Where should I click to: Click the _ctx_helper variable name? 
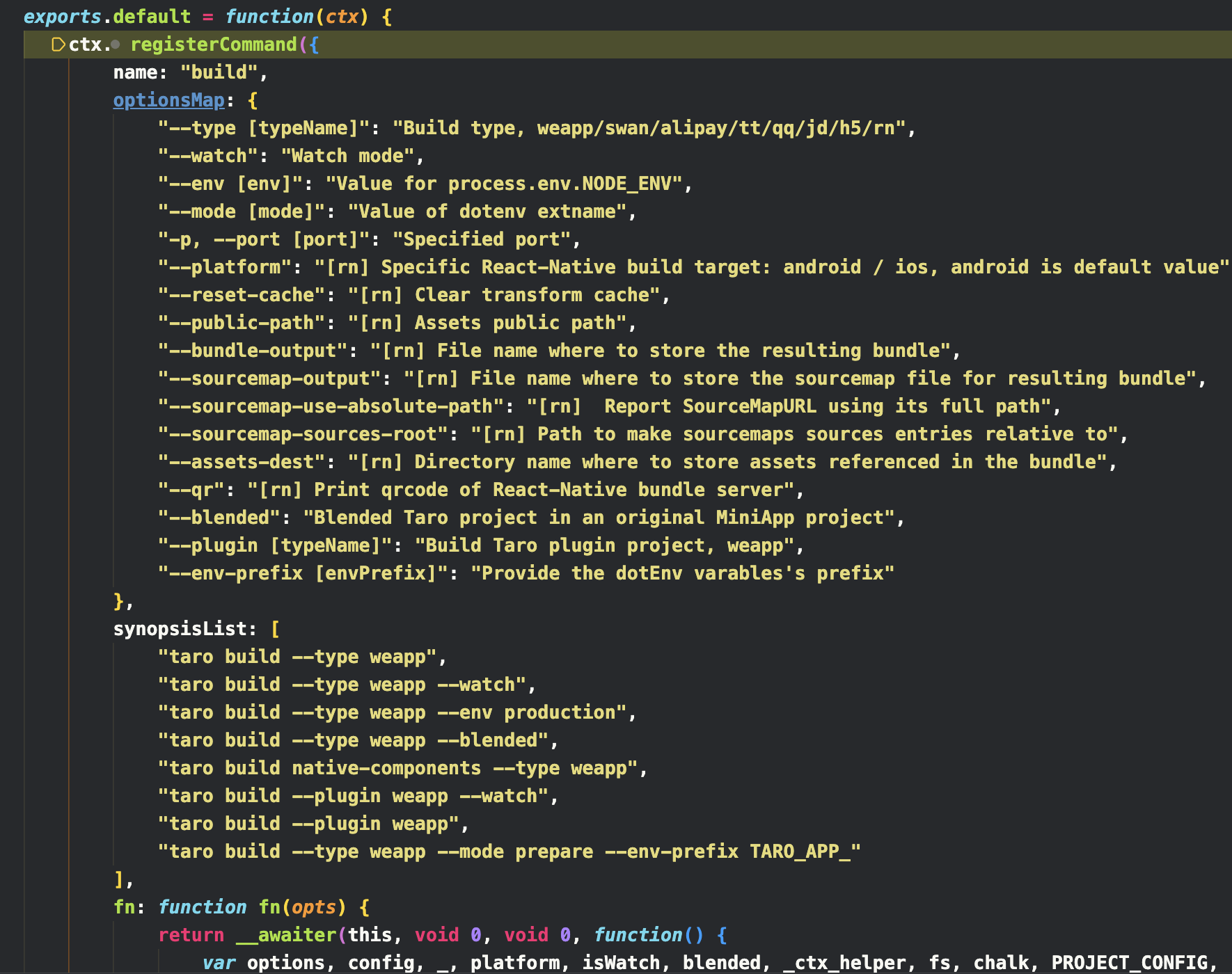(x=844, y=963)
